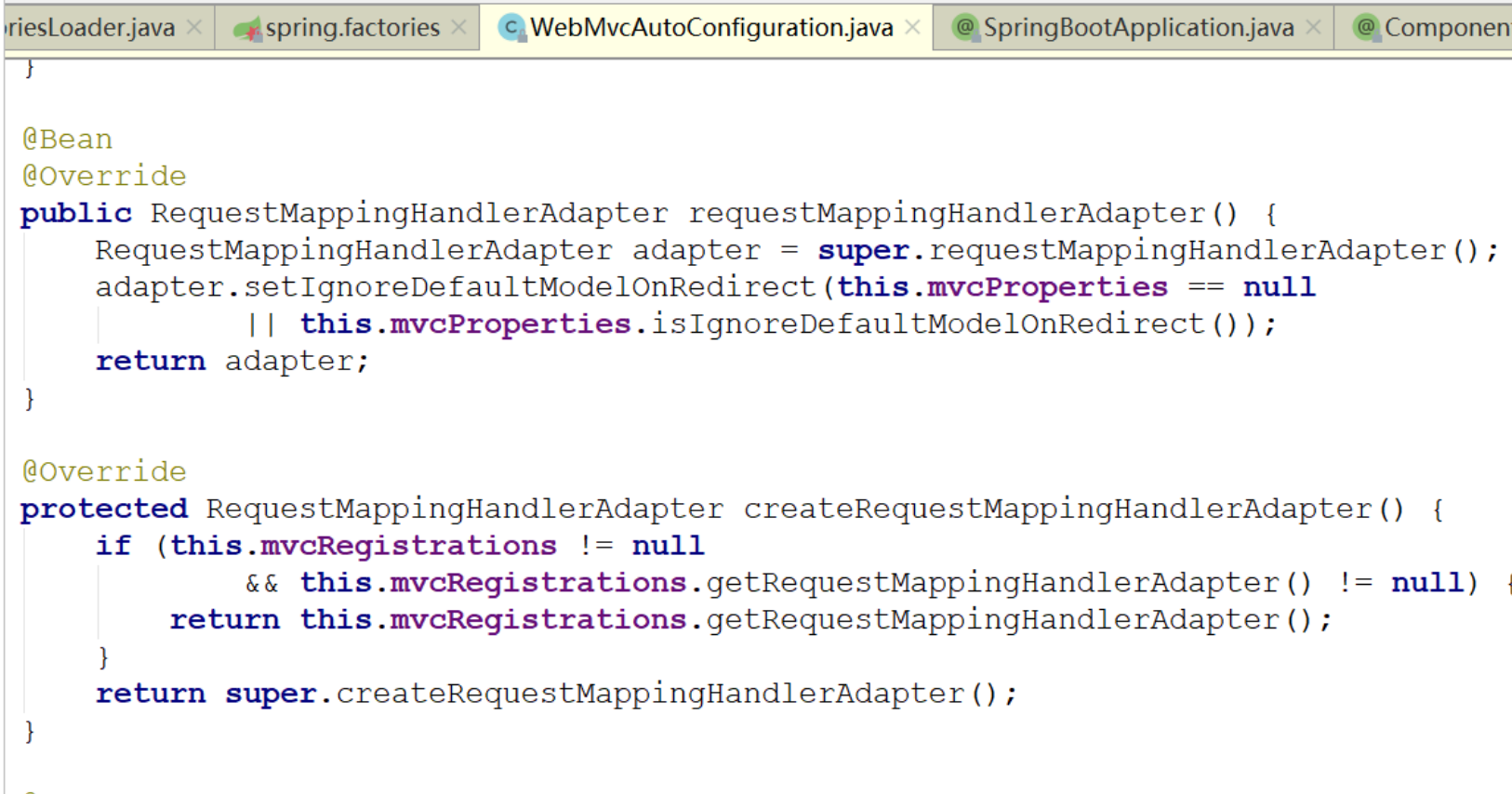
Task: Close the riesLoader.java tab
Action: (194, 28)
